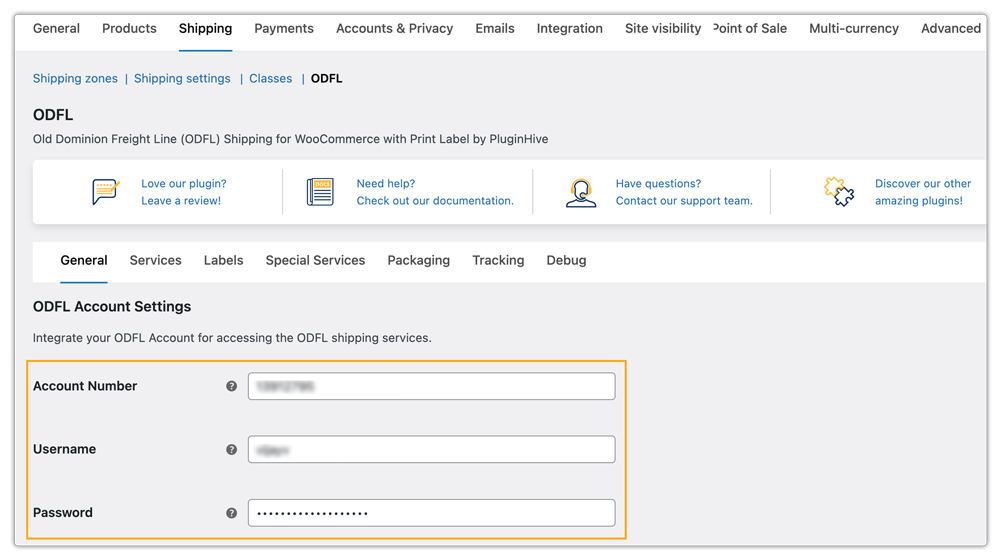Open the Advanced tab
This screenshot has height=559, width=1000.
coord(951,29)
